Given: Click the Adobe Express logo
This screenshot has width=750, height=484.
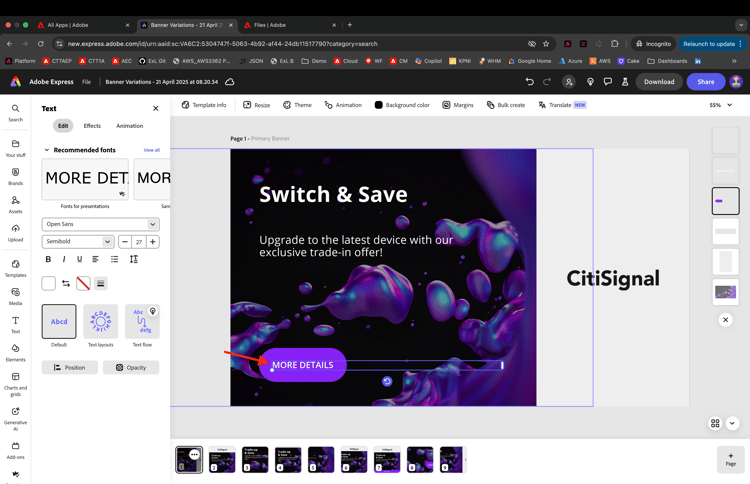Looking at the screenshot, I should pyautogui.click(x=16, y=82).
